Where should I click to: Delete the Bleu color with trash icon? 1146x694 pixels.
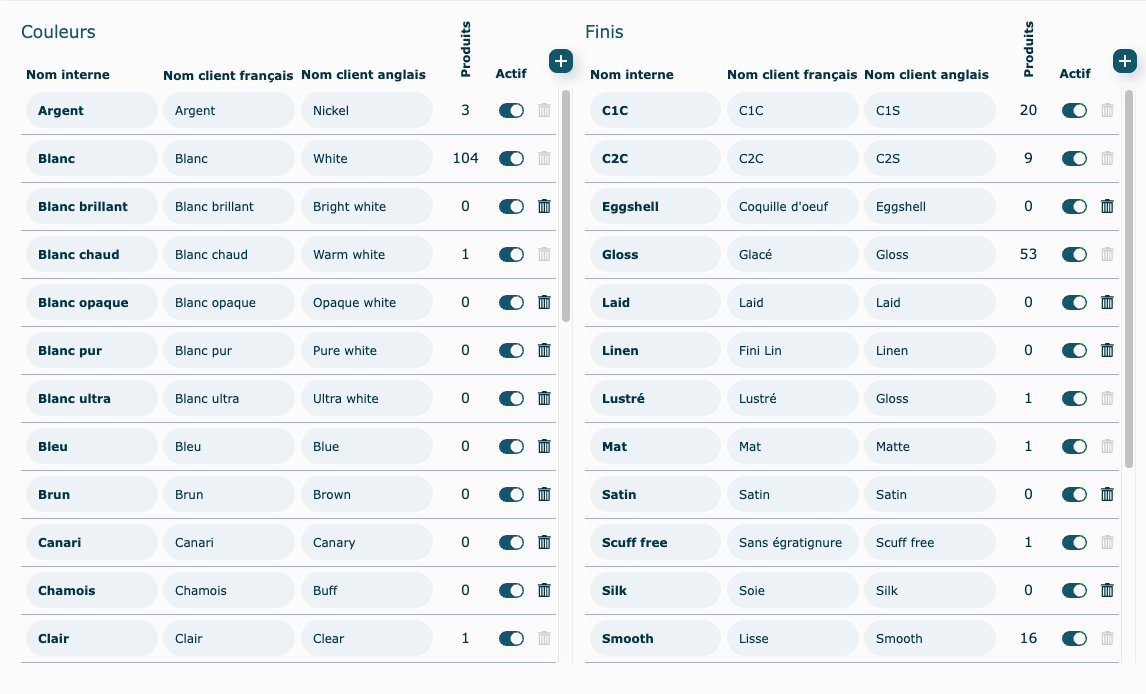544,446
